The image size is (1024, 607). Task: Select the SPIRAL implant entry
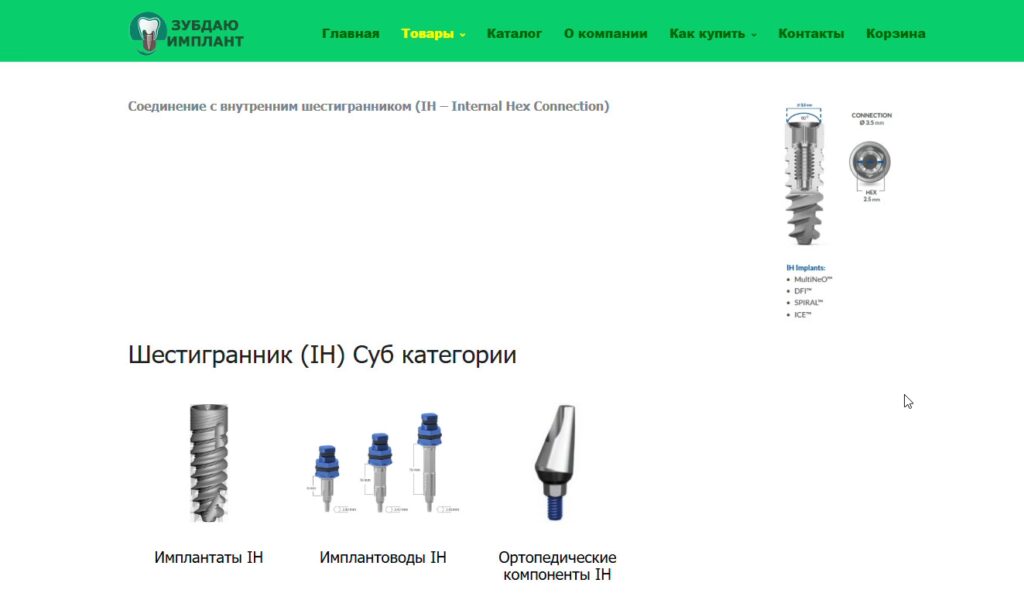pos(805,302)
